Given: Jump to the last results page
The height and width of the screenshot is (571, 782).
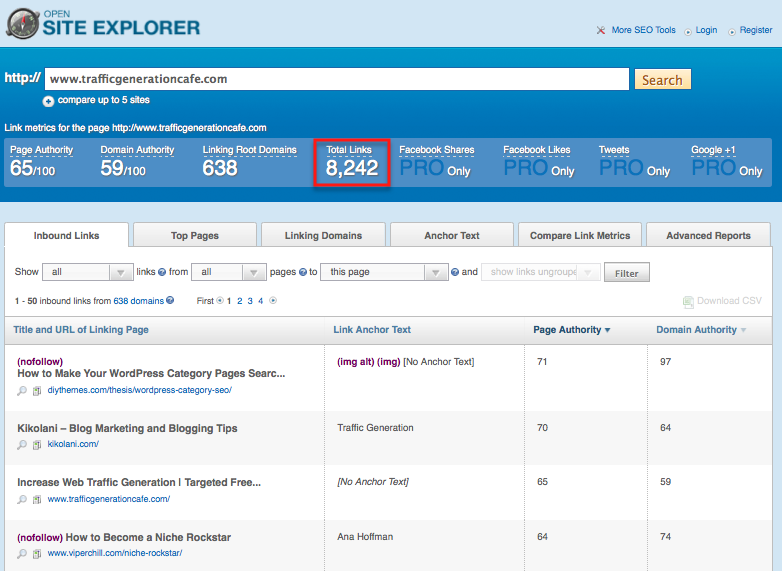Looking at the screenshot, I should pyautogui.click(x=273, y=300).
